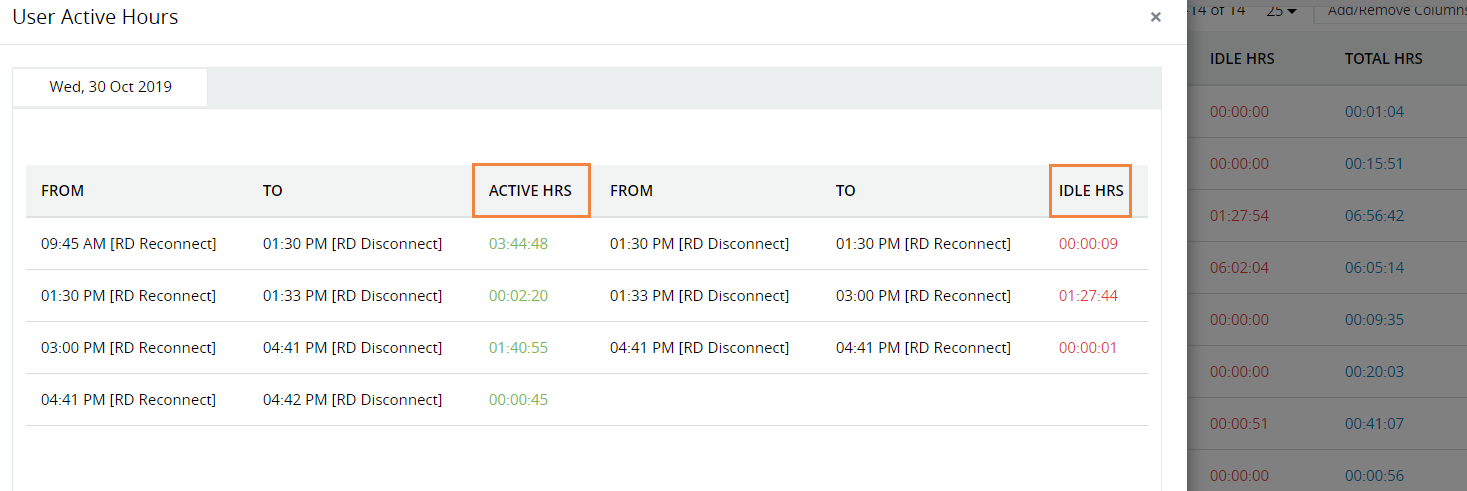Close the User Active Hours dialog
This screenshot has width=1467, height=491.
coord(1155,17)
